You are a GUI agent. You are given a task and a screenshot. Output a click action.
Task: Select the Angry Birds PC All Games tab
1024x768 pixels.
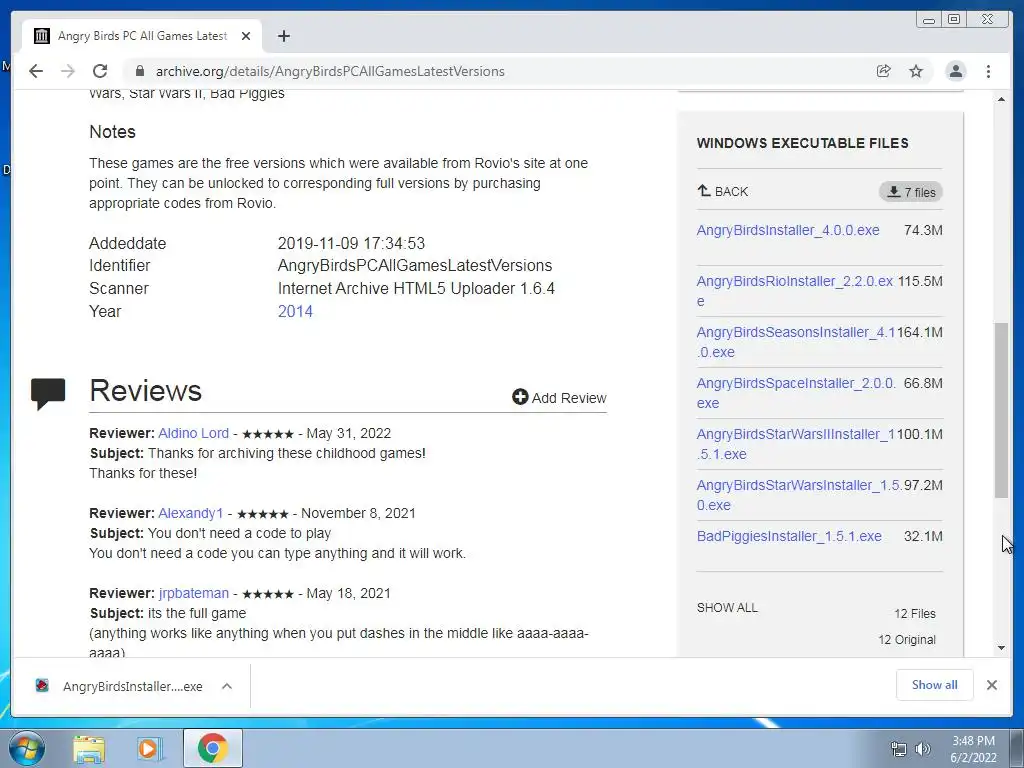[x=142, y=36]
